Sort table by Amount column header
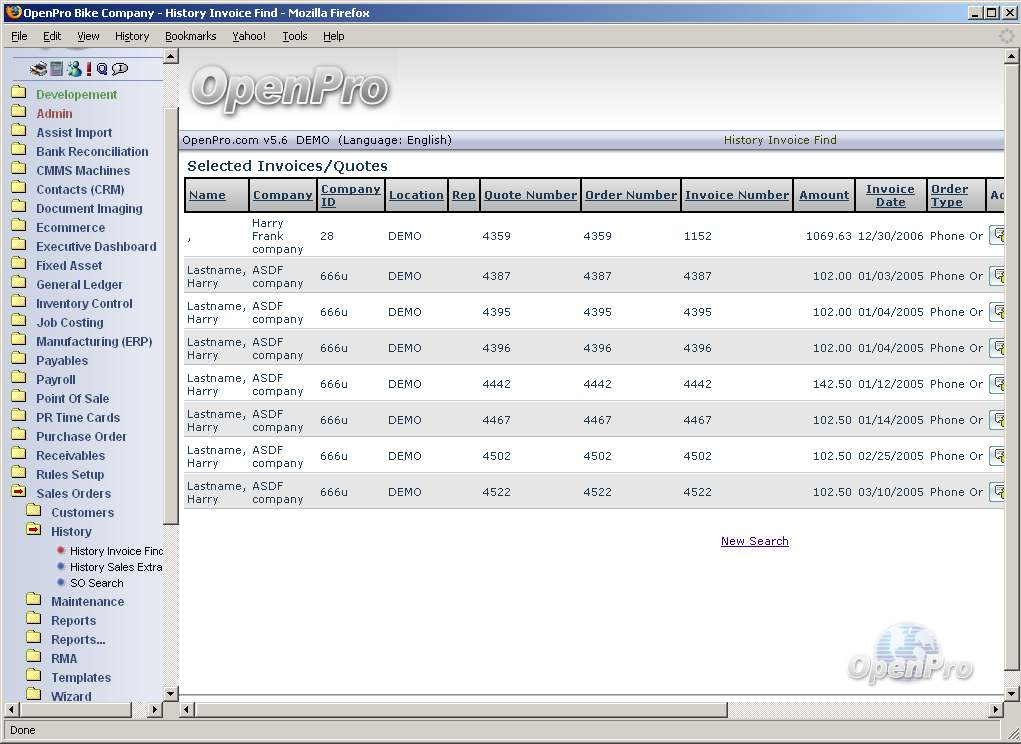Viewport: 1021px width, 744px height. pyautogui.click(x=824, y=195)
